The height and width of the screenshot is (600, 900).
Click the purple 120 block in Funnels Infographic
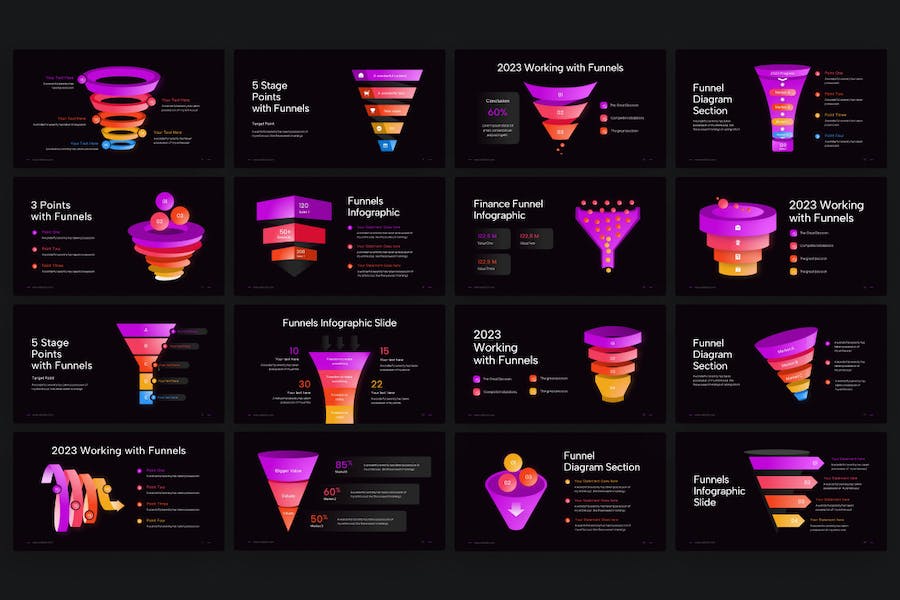pos(294,208)
